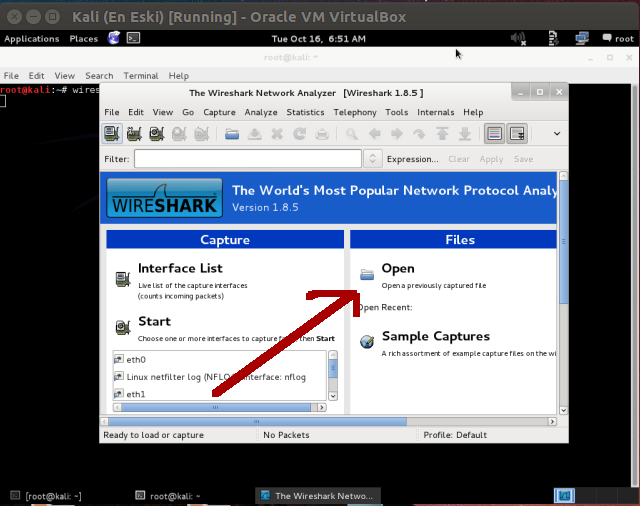Image resolution: width=640 pixels, height=506 pixels.
Task: Click the go to first packet icon
Action: tap(442, 134)
